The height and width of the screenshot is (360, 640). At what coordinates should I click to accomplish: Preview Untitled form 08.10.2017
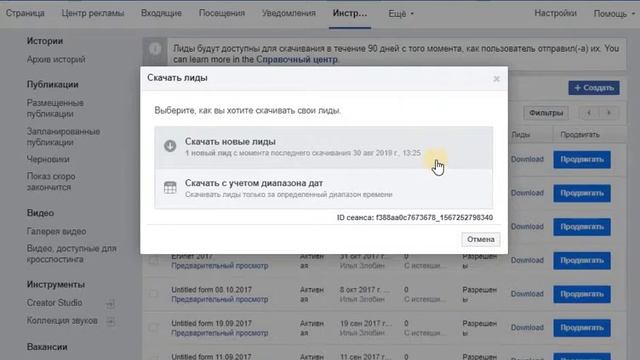220,300
